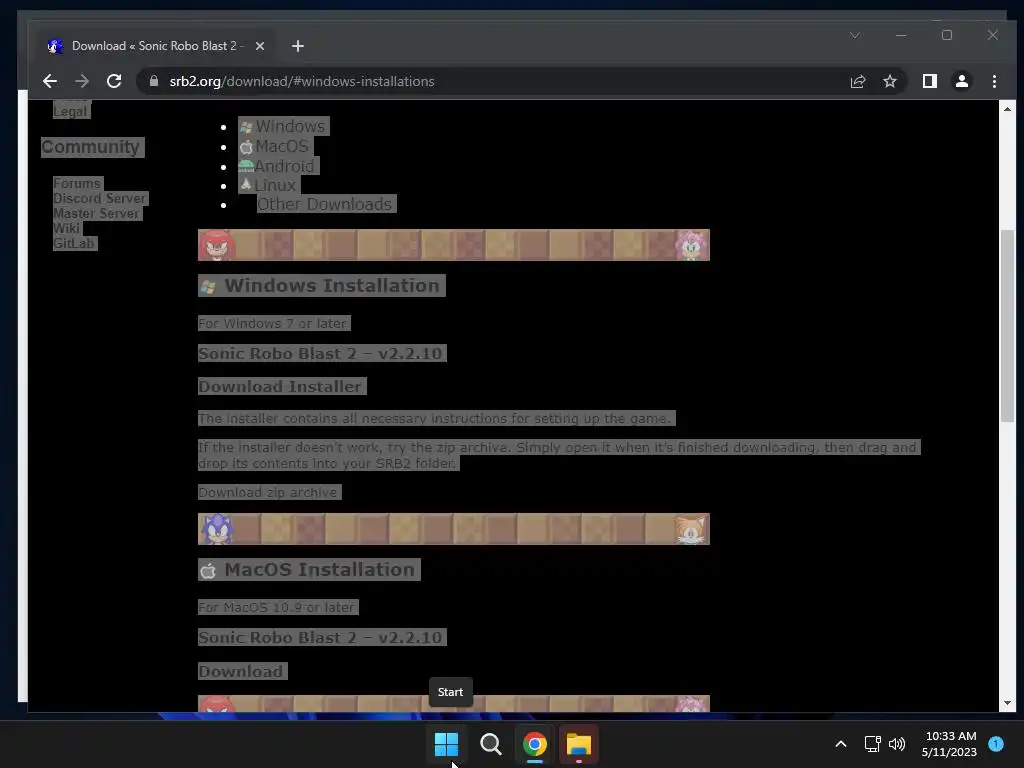This screenshot has height=768, width=1024.
Task: Go back to the previous page
Action: point(50,81)
